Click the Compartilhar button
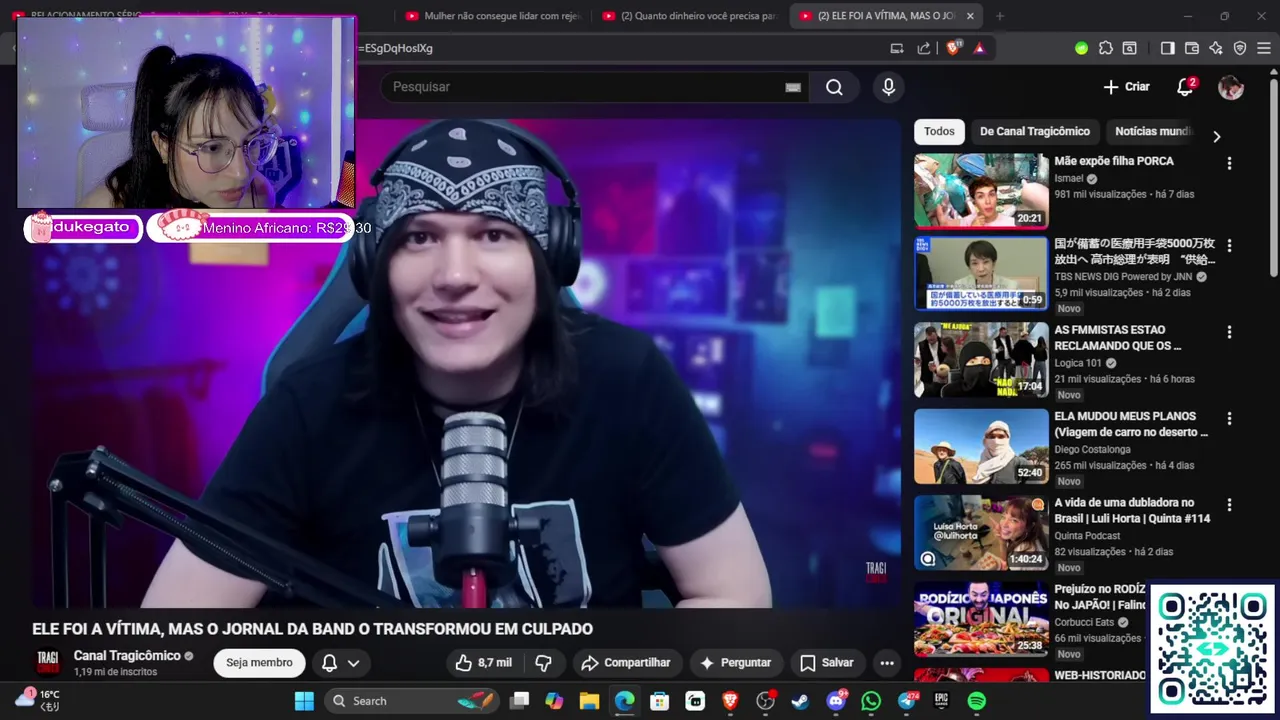 (x=626, y=663)
